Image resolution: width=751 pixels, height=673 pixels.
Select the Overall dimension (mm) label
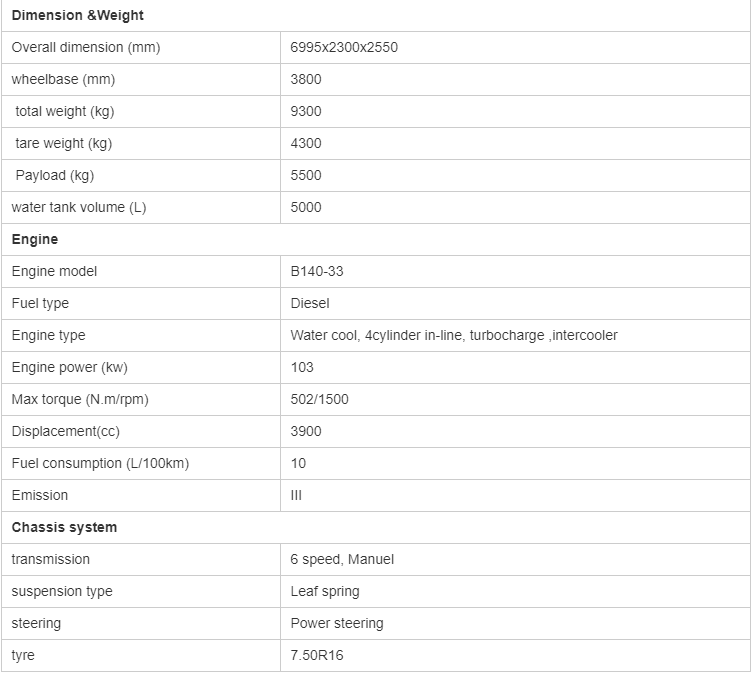pyautogui.click(x=86, y=47)
